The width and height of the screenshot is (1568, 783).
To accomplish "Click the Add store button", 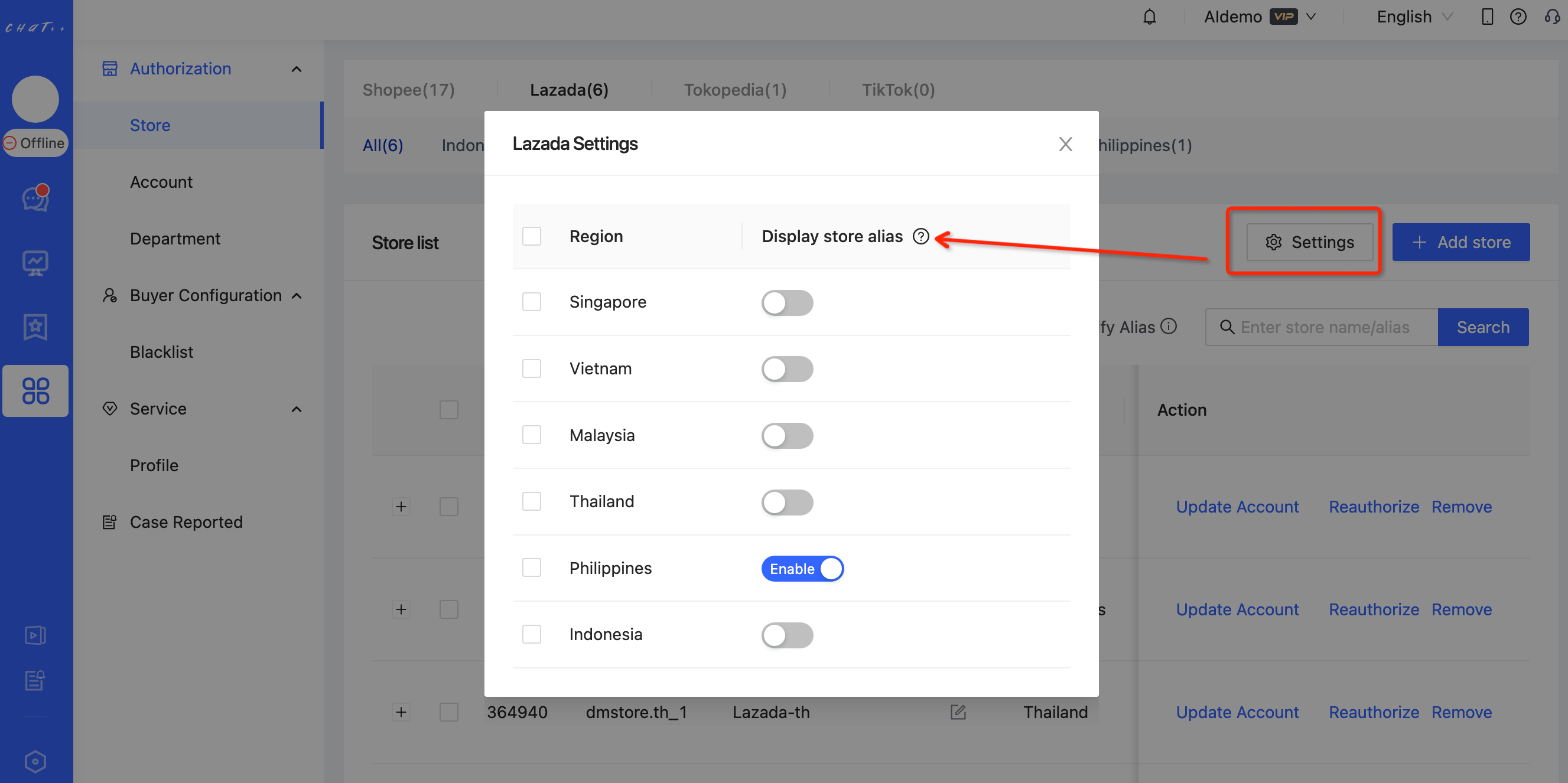I will coord(1460,242).
